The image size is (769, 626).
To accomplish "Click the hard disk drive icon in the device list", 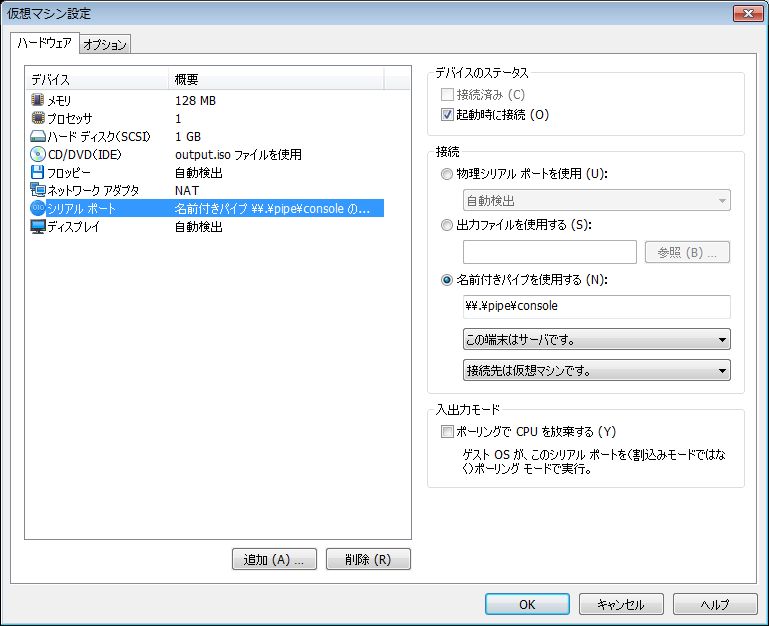I will [37, 136].
